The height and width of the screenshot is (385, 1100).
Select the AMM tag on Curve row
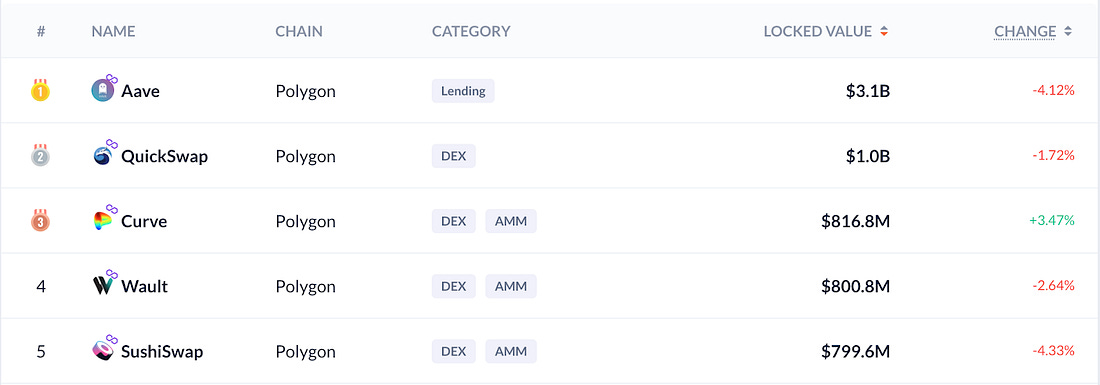click(x=511, y=221)
